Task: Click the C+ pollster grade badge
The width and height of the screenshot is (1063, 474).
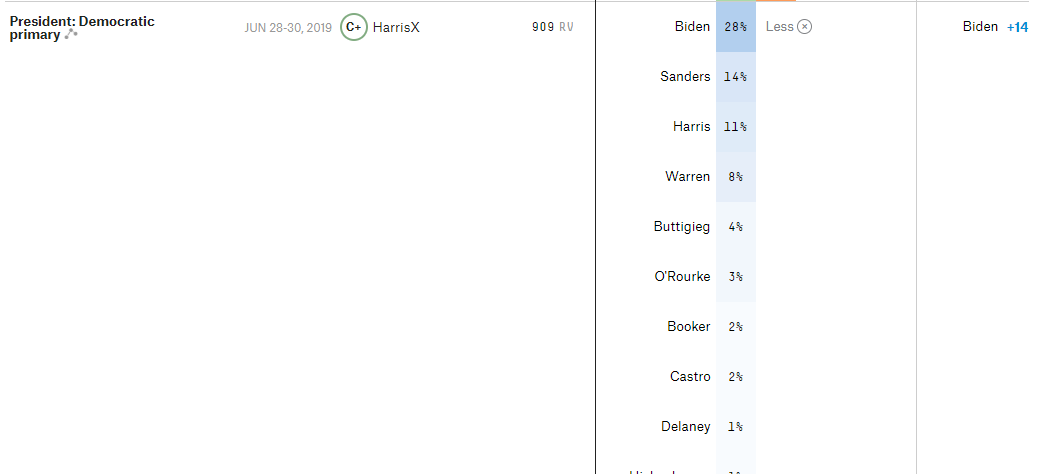Action: (x=353, y=27)
